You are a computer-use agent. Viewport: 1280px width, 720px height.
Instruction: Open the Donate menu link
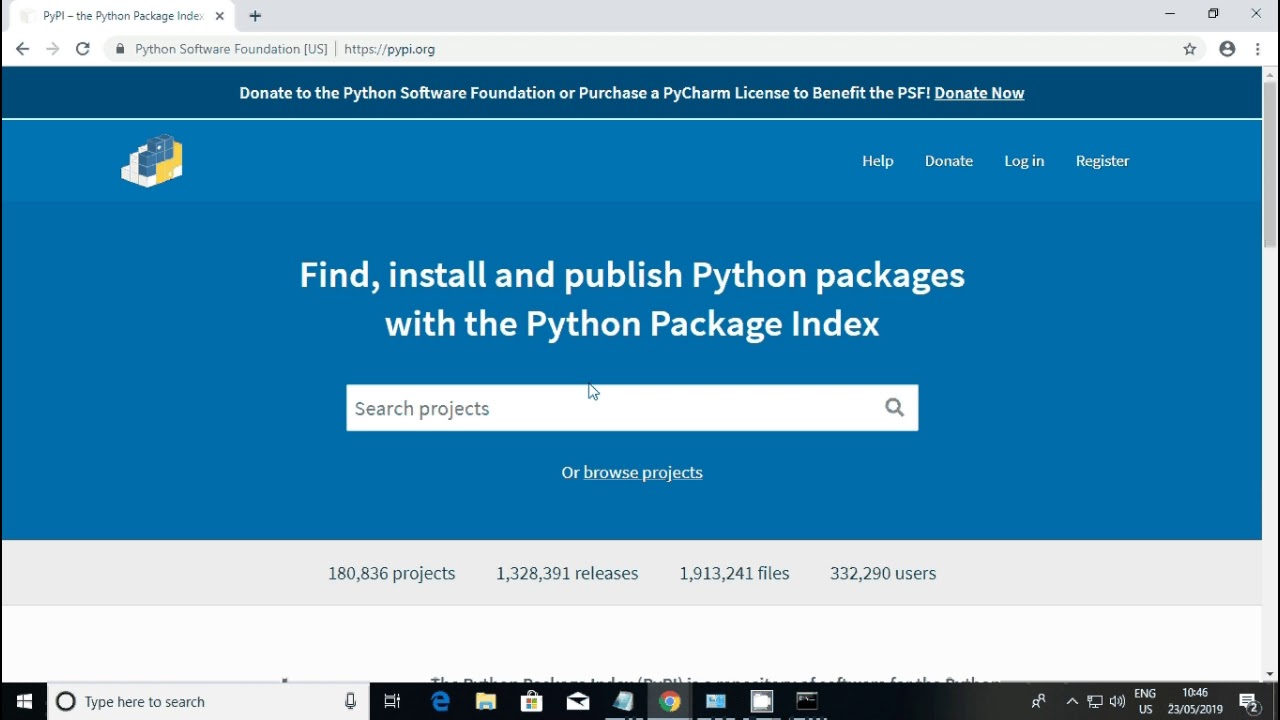(x=949, y=161)
